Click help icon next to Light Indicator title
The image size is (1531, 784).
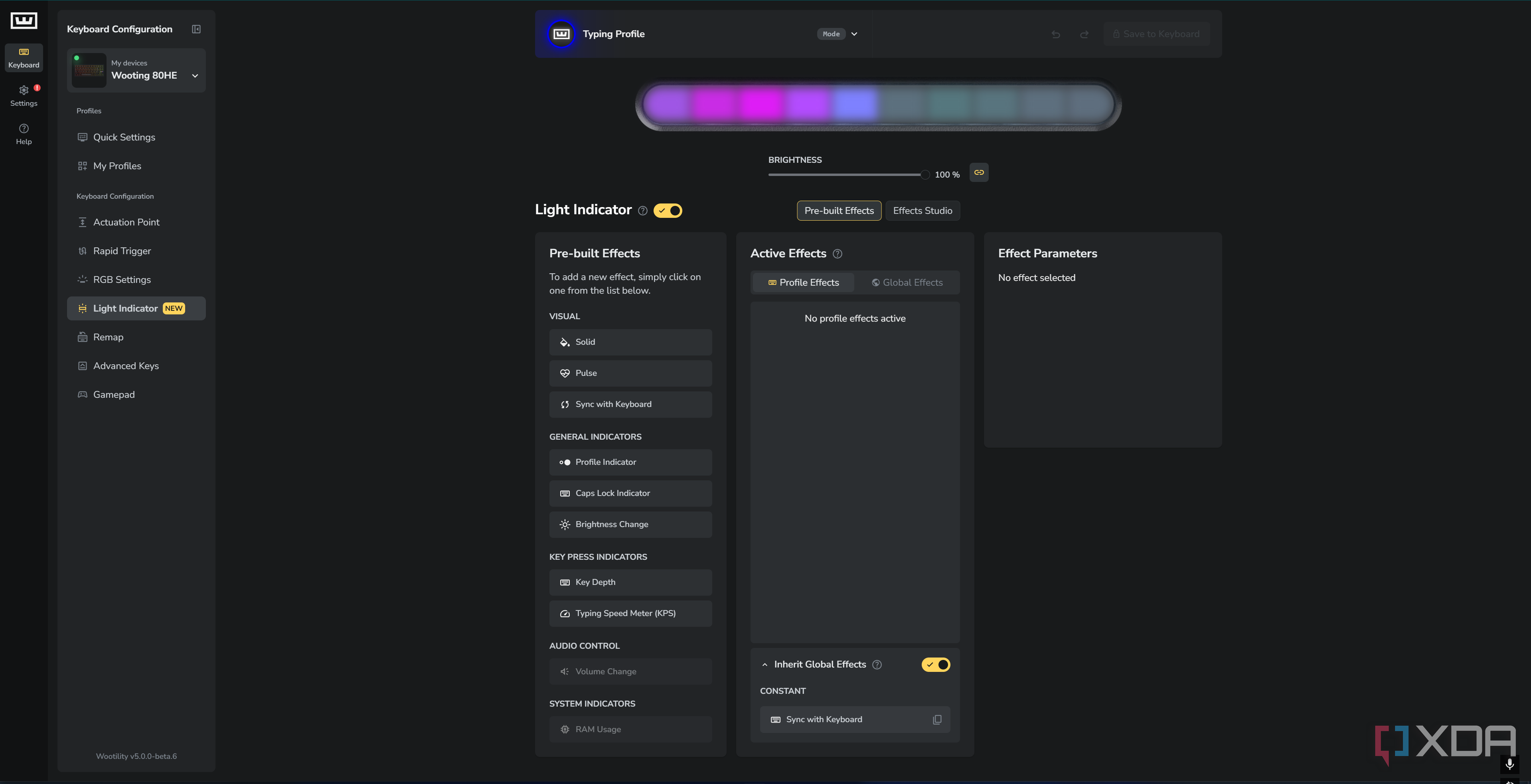pos(642,210)
